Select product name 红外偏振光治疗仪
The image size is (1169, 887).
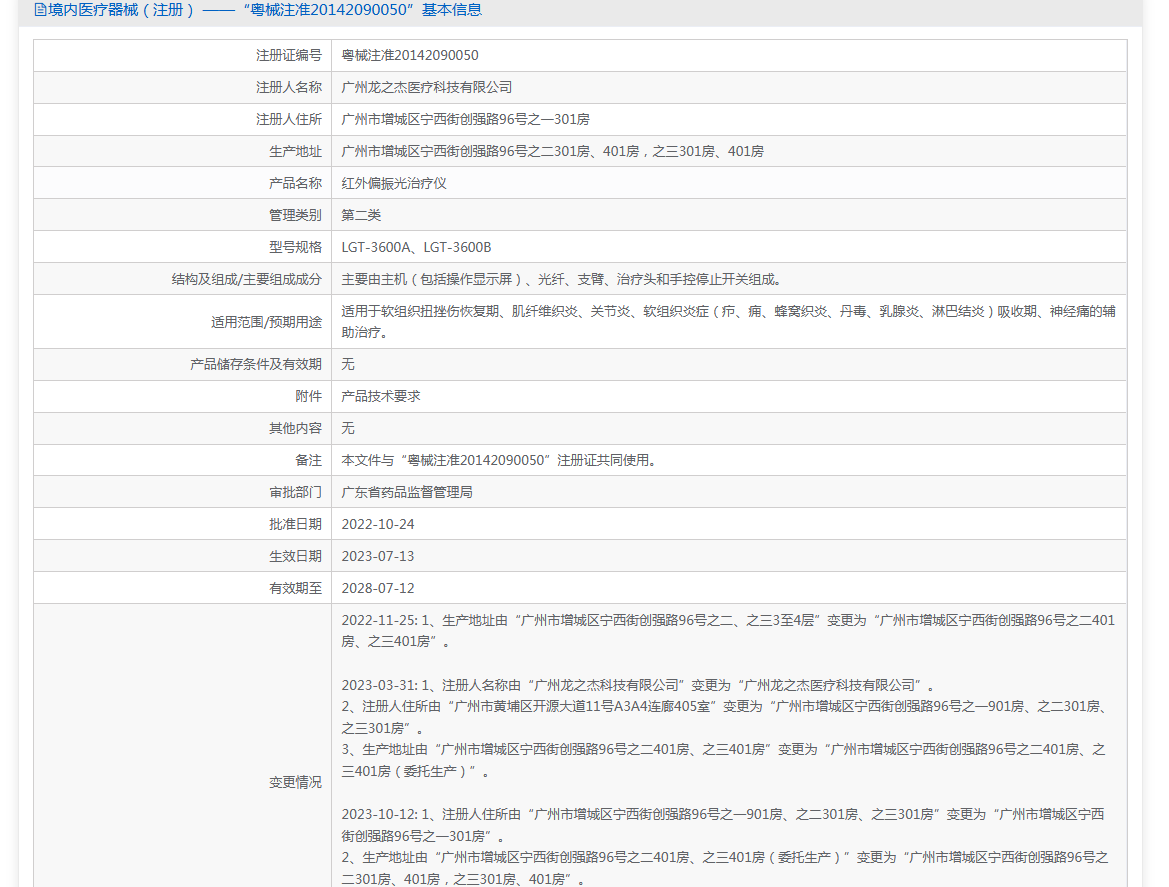click(x=394, y=183)
